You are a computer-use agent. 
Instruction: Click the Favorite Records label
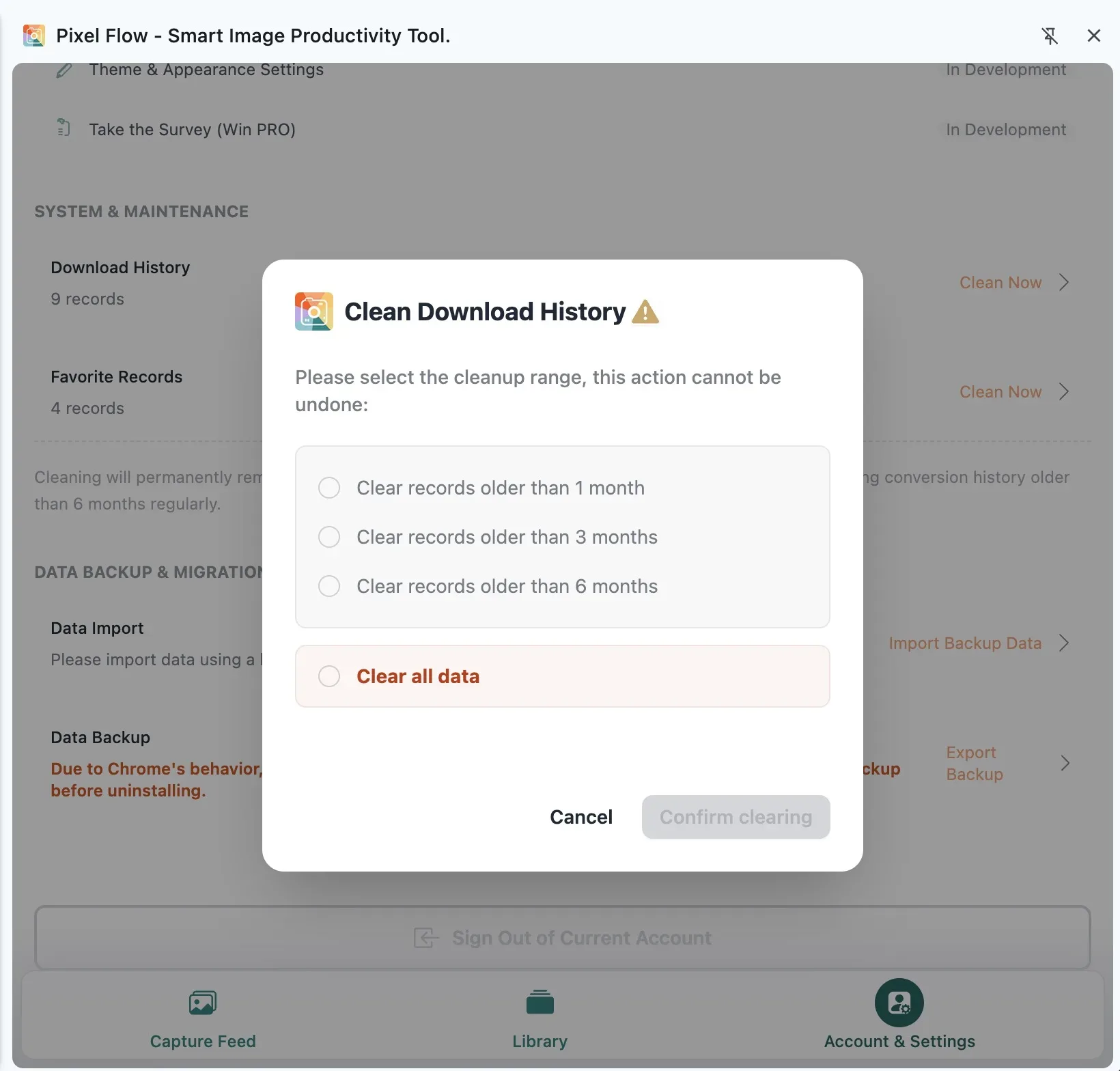117,377
